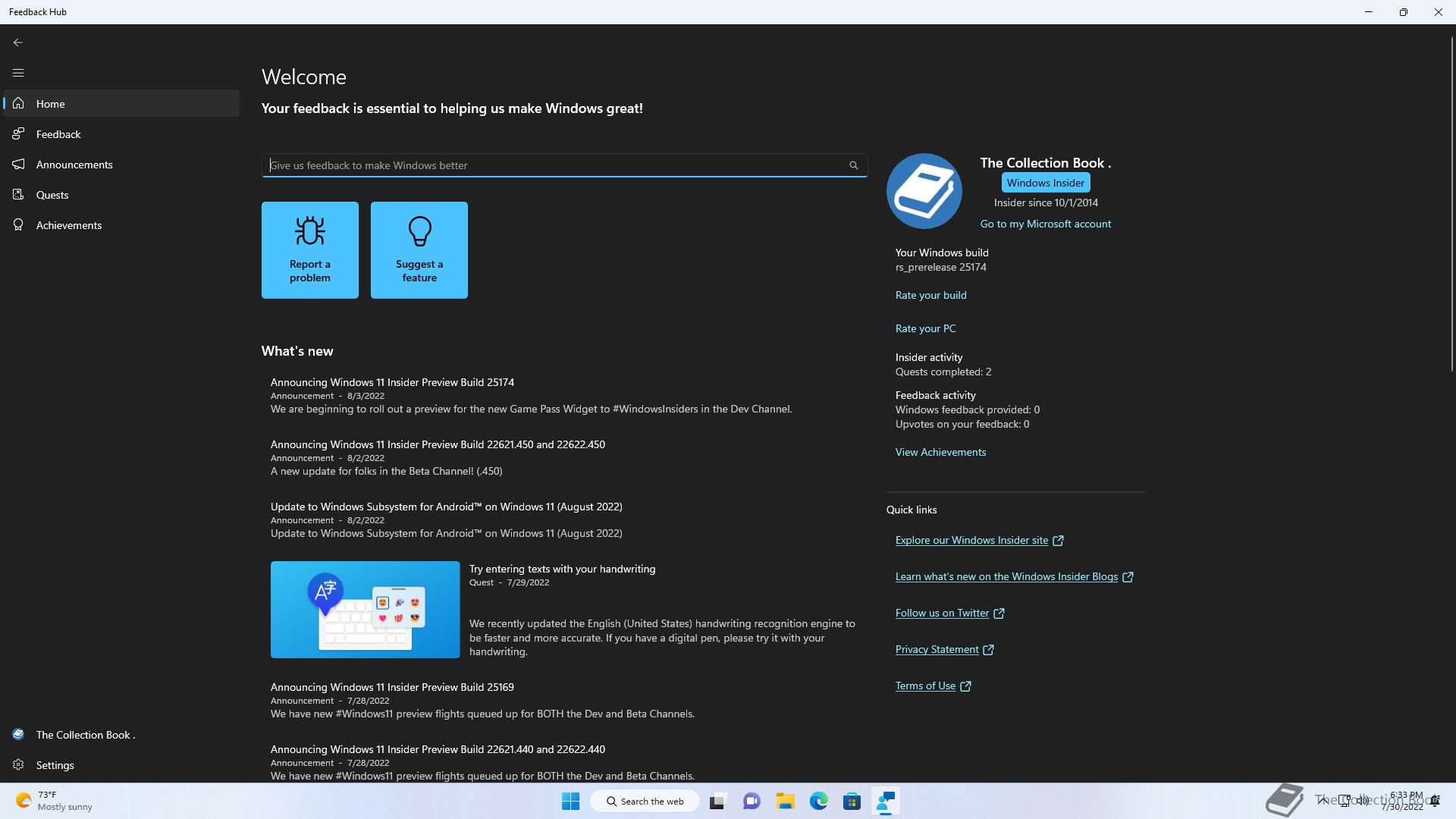Viewport: 1456px width, 819px height.
Task: Open Achievements in the sidebar
Action: (x=121, y=225)
